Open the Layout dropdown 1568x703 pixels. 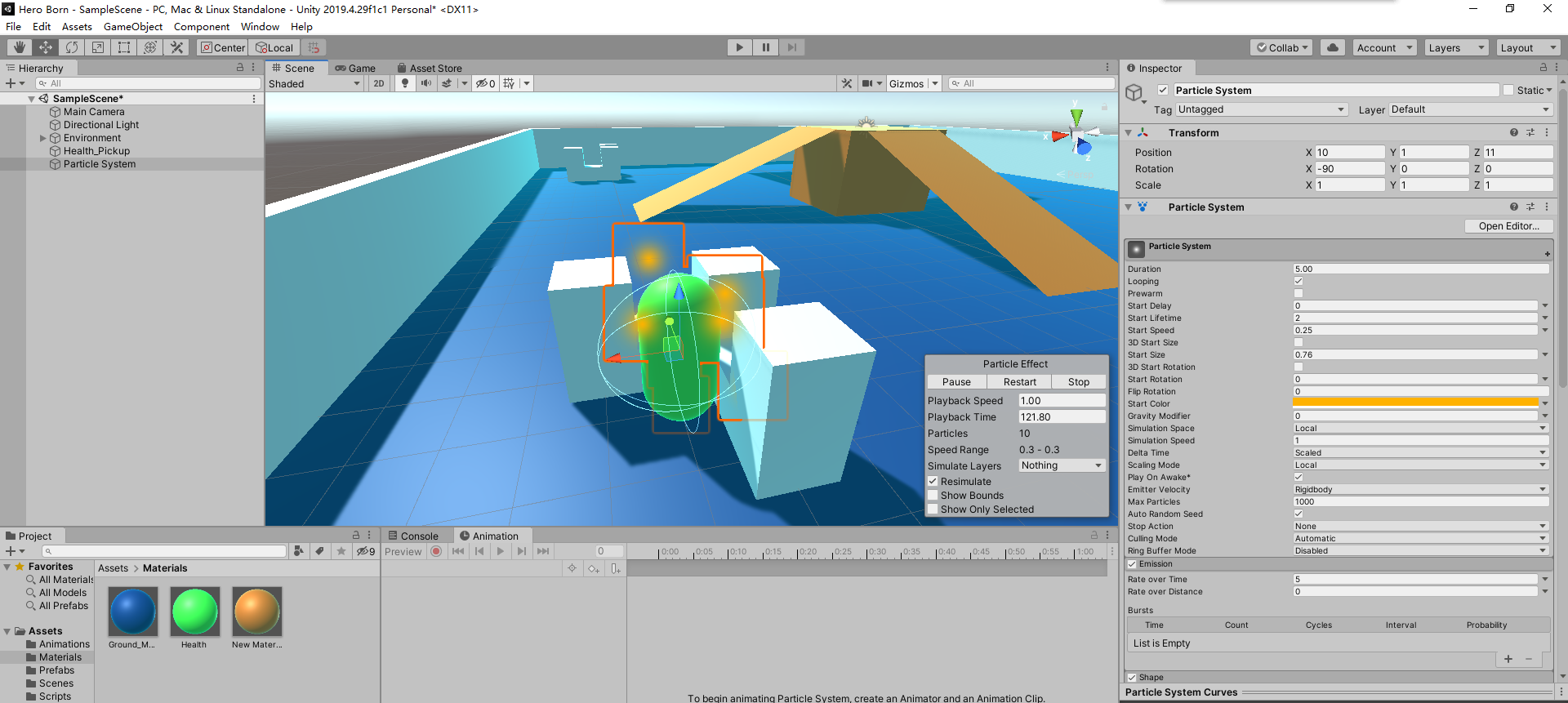point(1528,47)
